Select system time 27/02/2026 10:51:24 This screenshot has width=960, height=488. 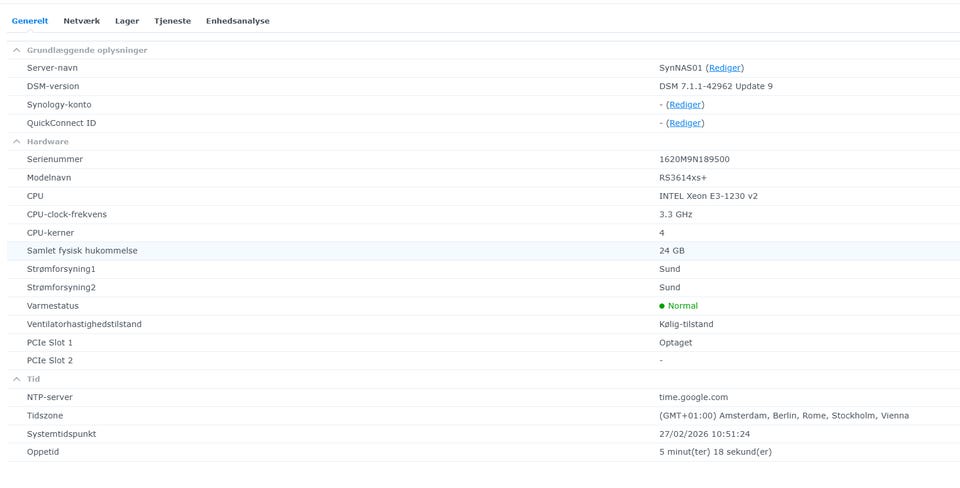(705, 434)
